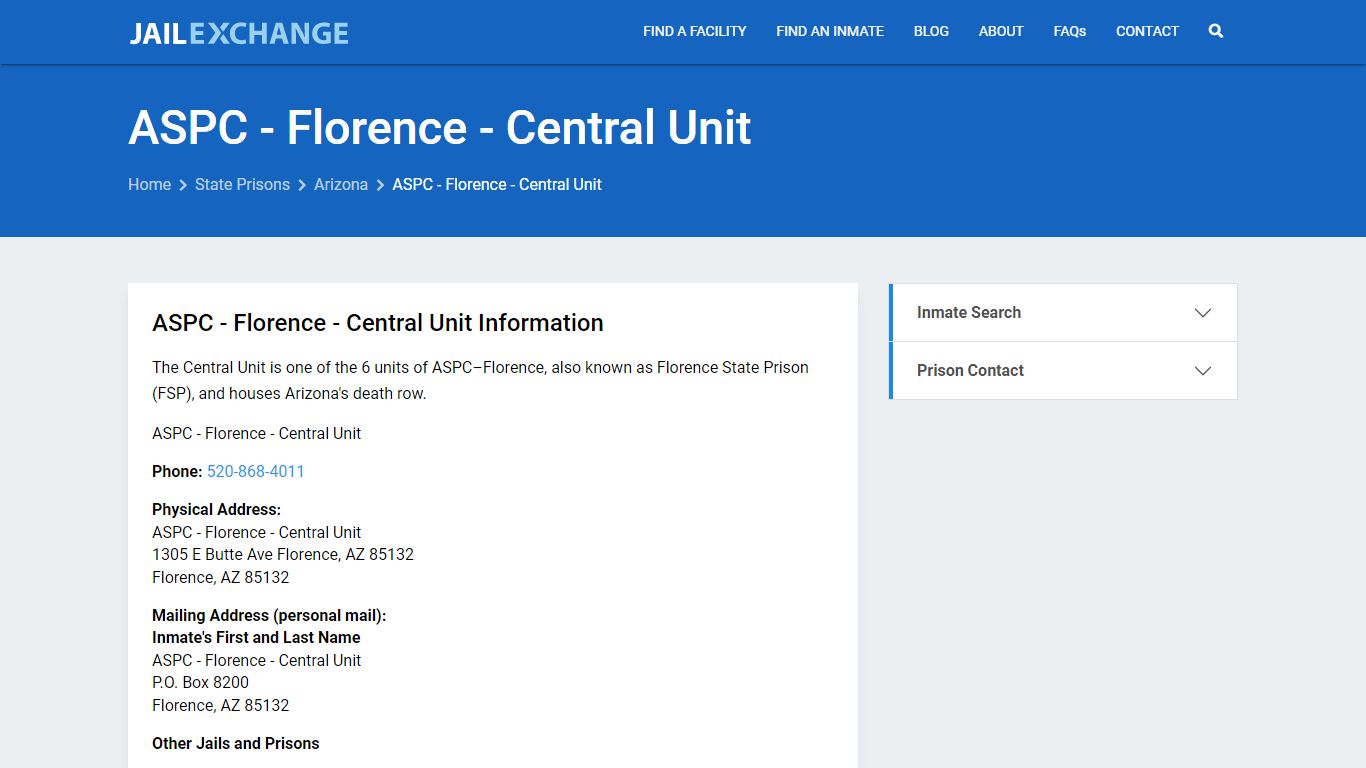This screenshot has height=768, width=1366.
Task: Call phone number 520-868-4011
Action: tap(255, 471)
